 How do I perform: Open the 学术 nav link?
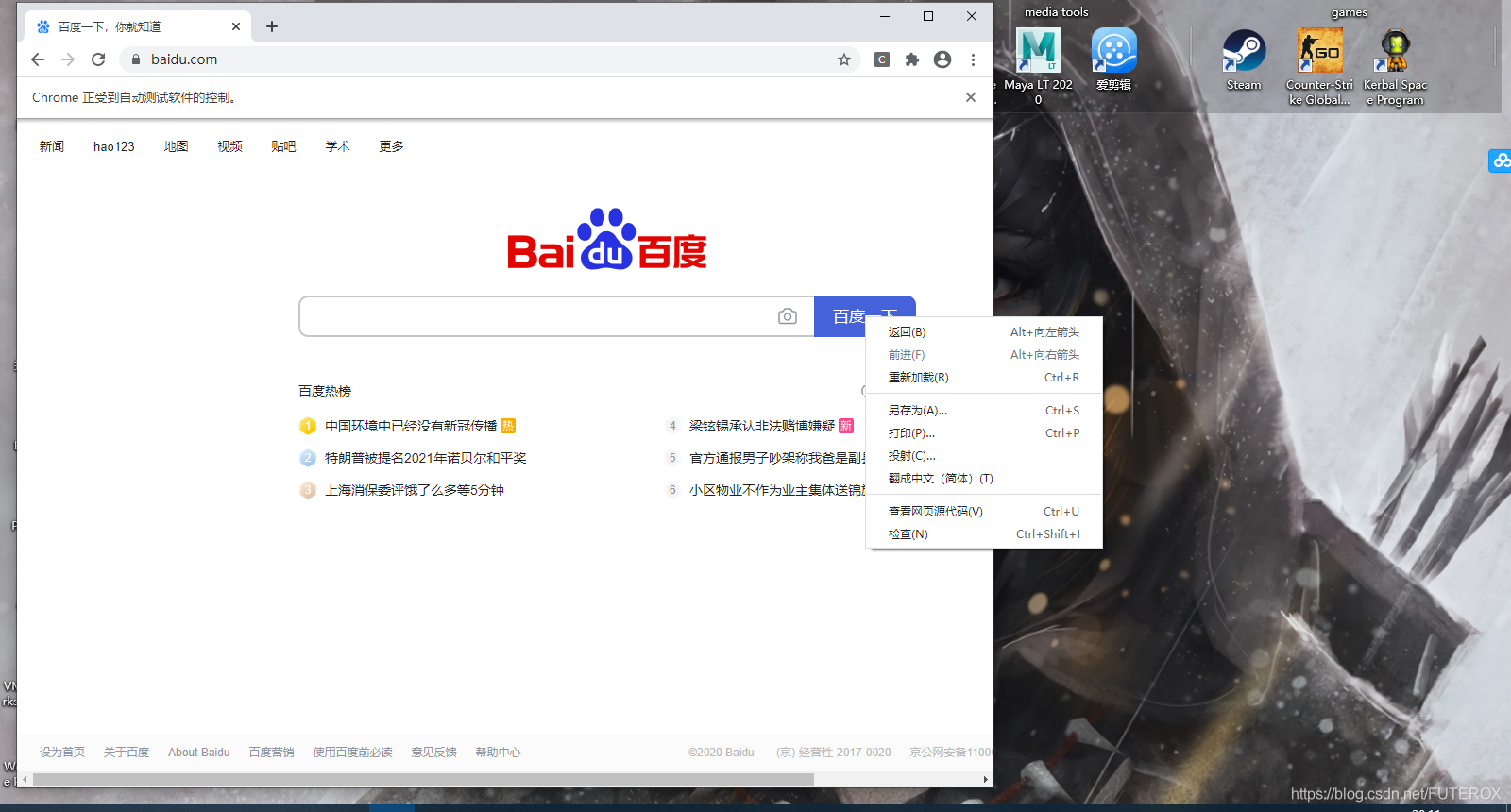point(337,146)
